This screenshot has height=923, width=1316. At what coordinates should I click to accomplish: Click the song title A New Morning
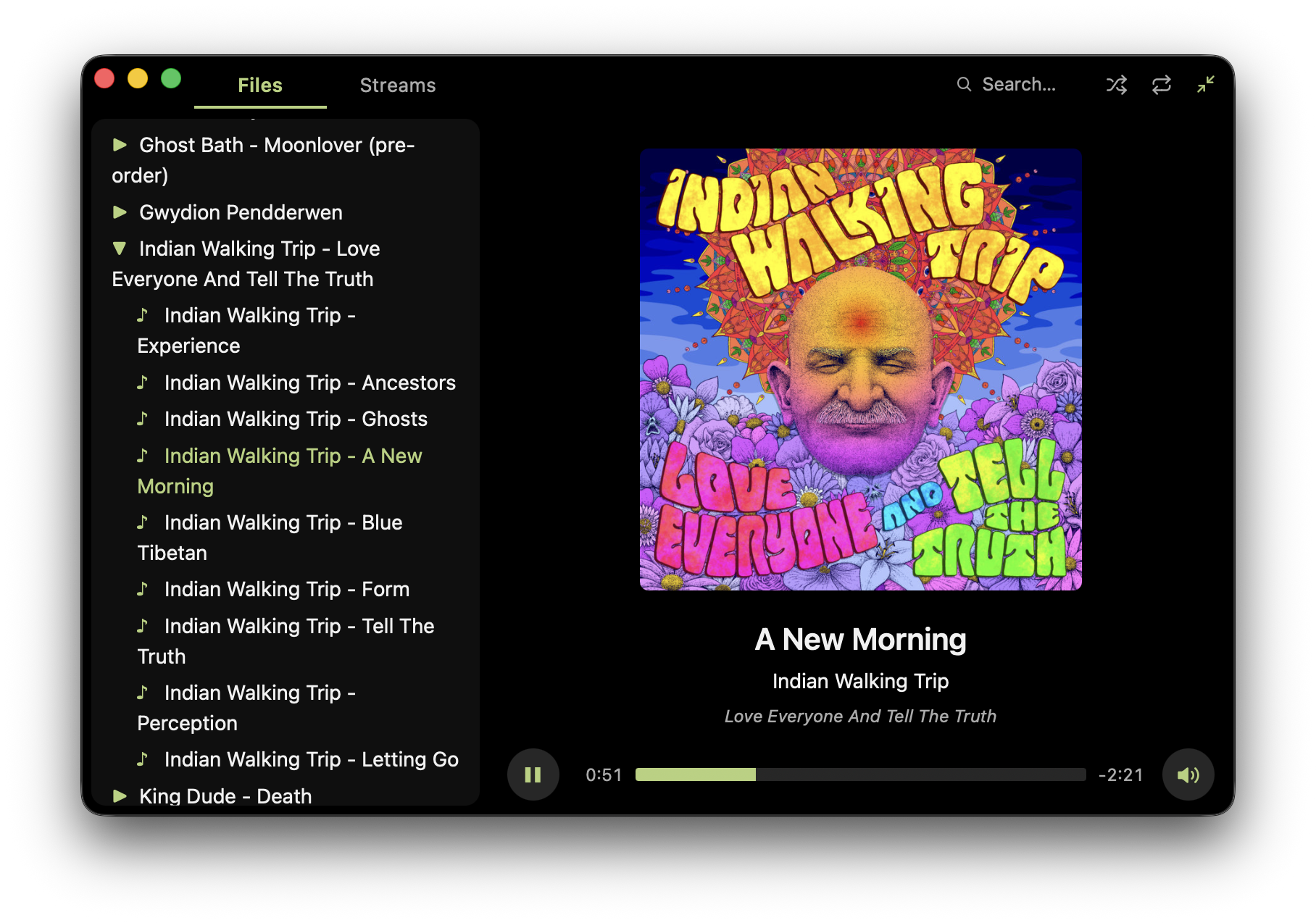[x=861, y=640]
